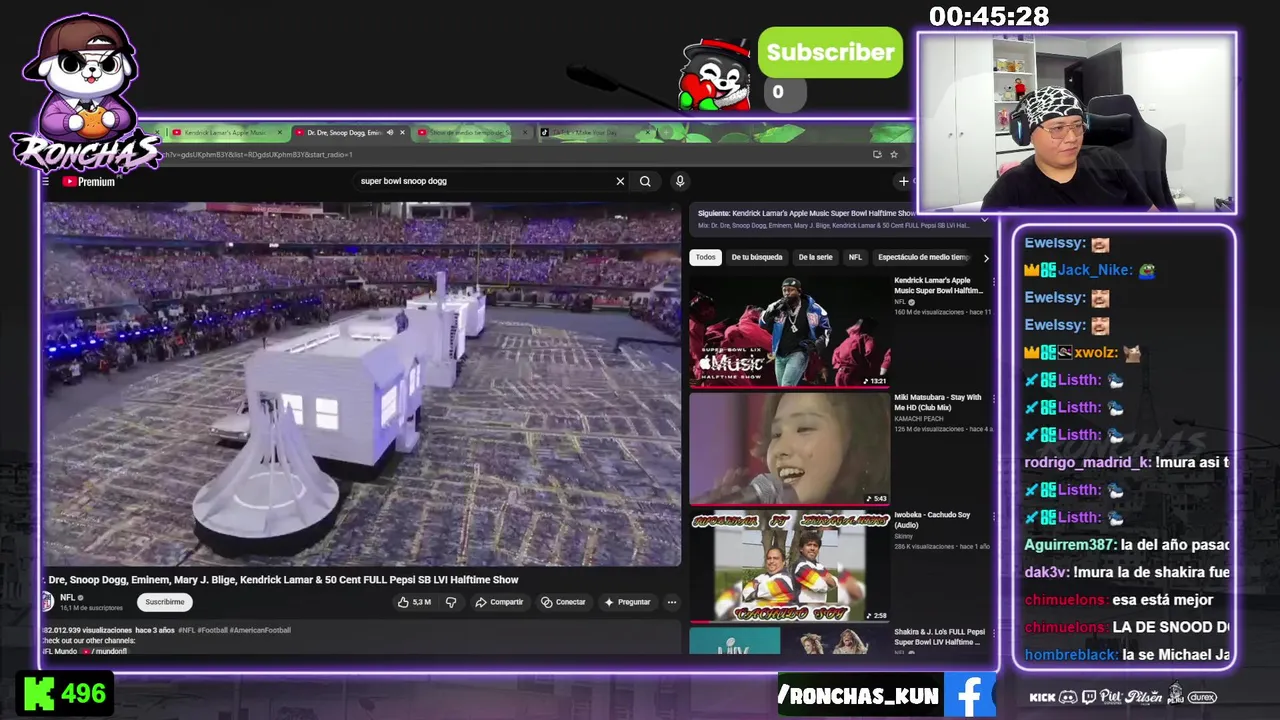This screenshot has width=1280, height=720.
Task: Open the more actions three-dot menu
Action: (672, 602)
